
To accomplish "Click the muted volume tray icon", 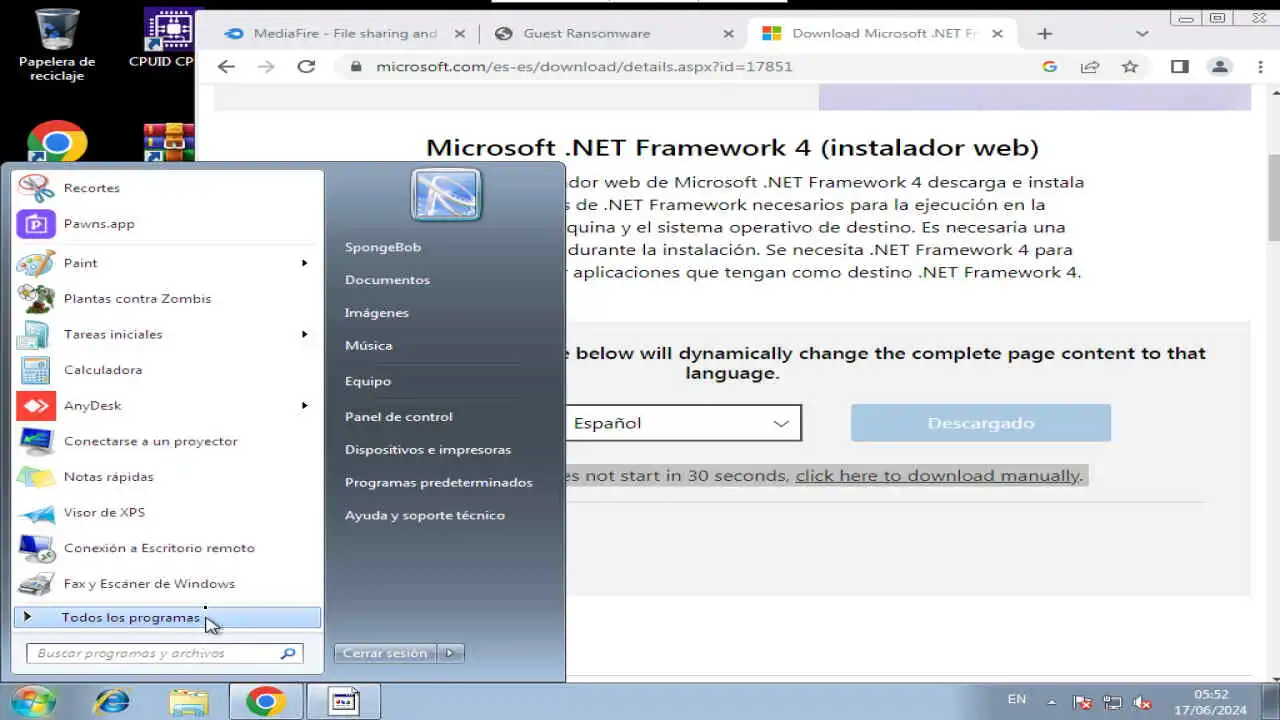I will click(1144, 703).
